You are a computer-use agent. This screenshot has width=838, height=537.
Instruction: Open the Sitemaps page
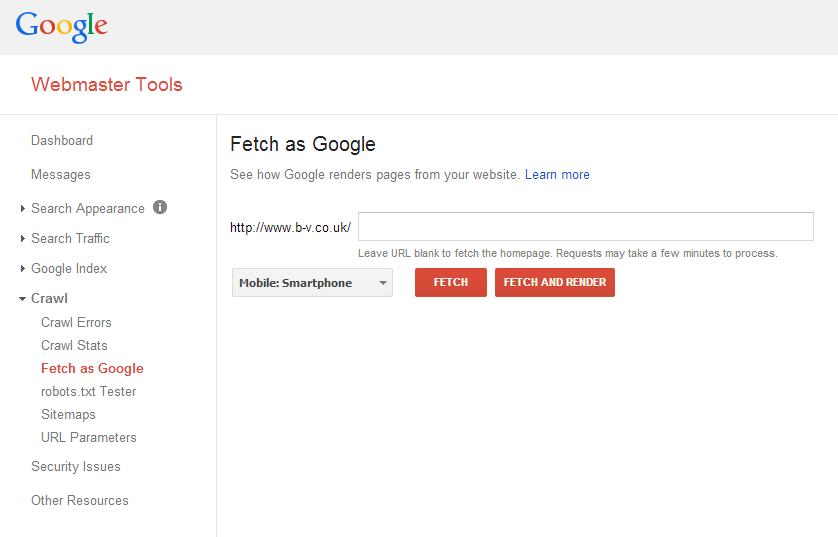[68, 415]
